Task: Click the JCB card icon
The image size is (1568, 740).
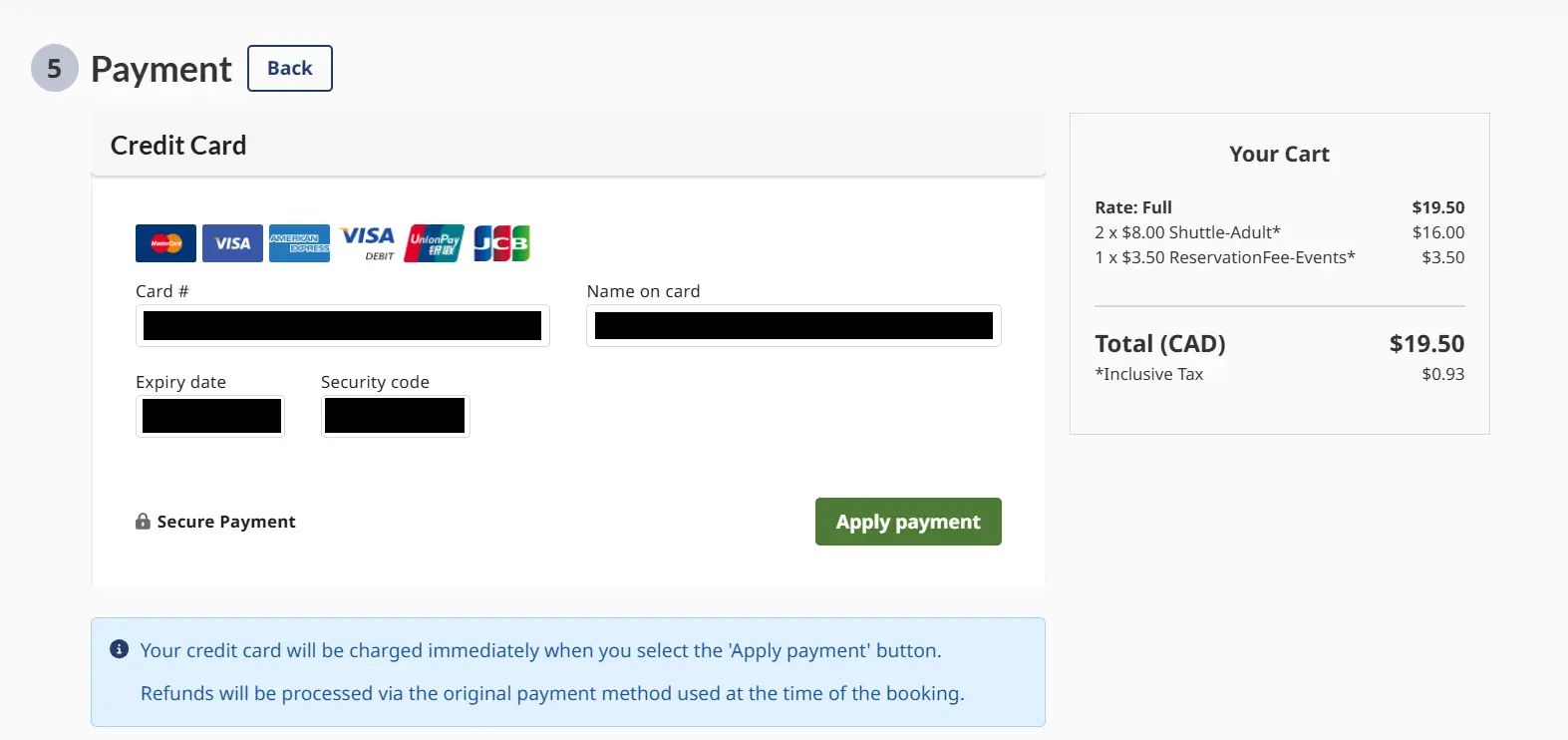Action: (501, 243)
